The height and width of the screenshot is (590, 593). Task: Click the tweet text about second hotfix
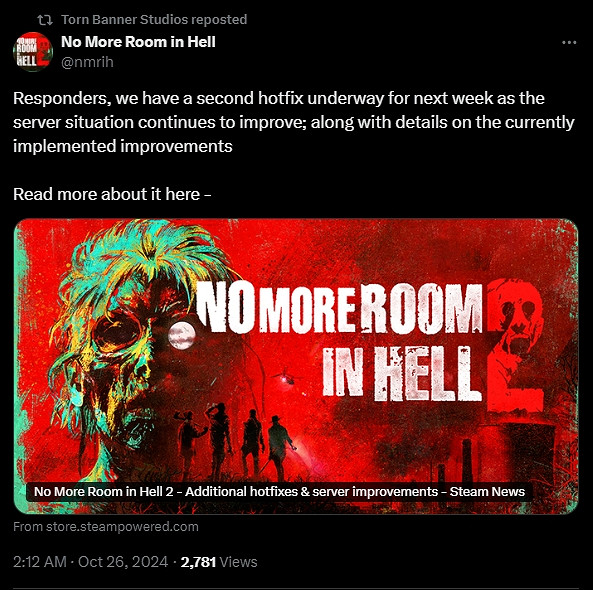tap(294, 122)
